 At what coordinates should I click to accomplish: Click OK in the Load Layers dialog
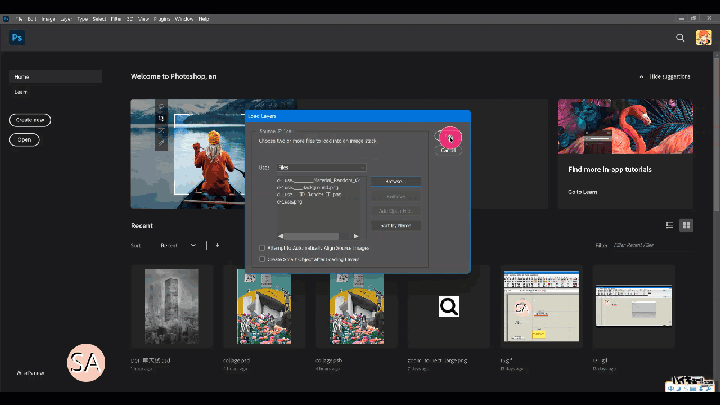(x=448, y=136)
